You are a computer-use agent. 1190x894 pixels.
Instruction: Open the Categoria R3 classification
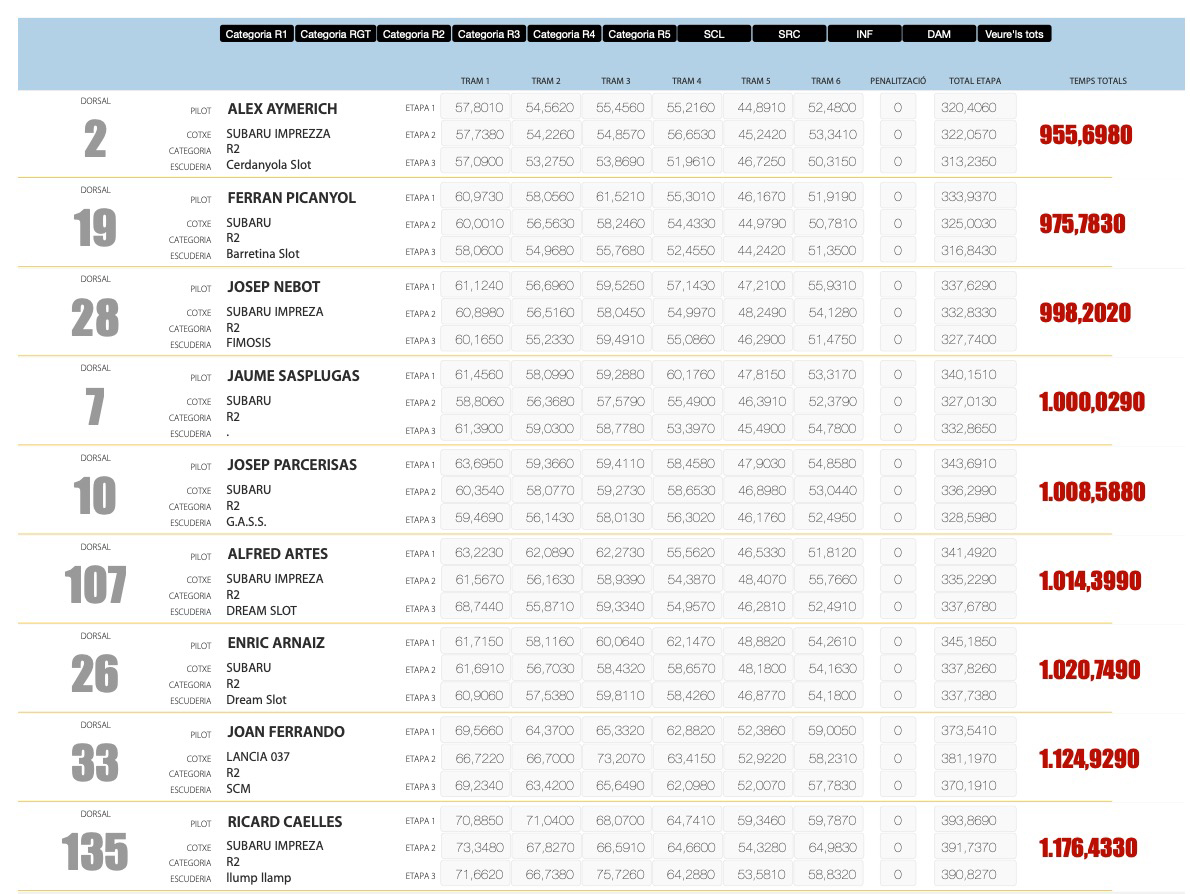(x=488, y=34)
